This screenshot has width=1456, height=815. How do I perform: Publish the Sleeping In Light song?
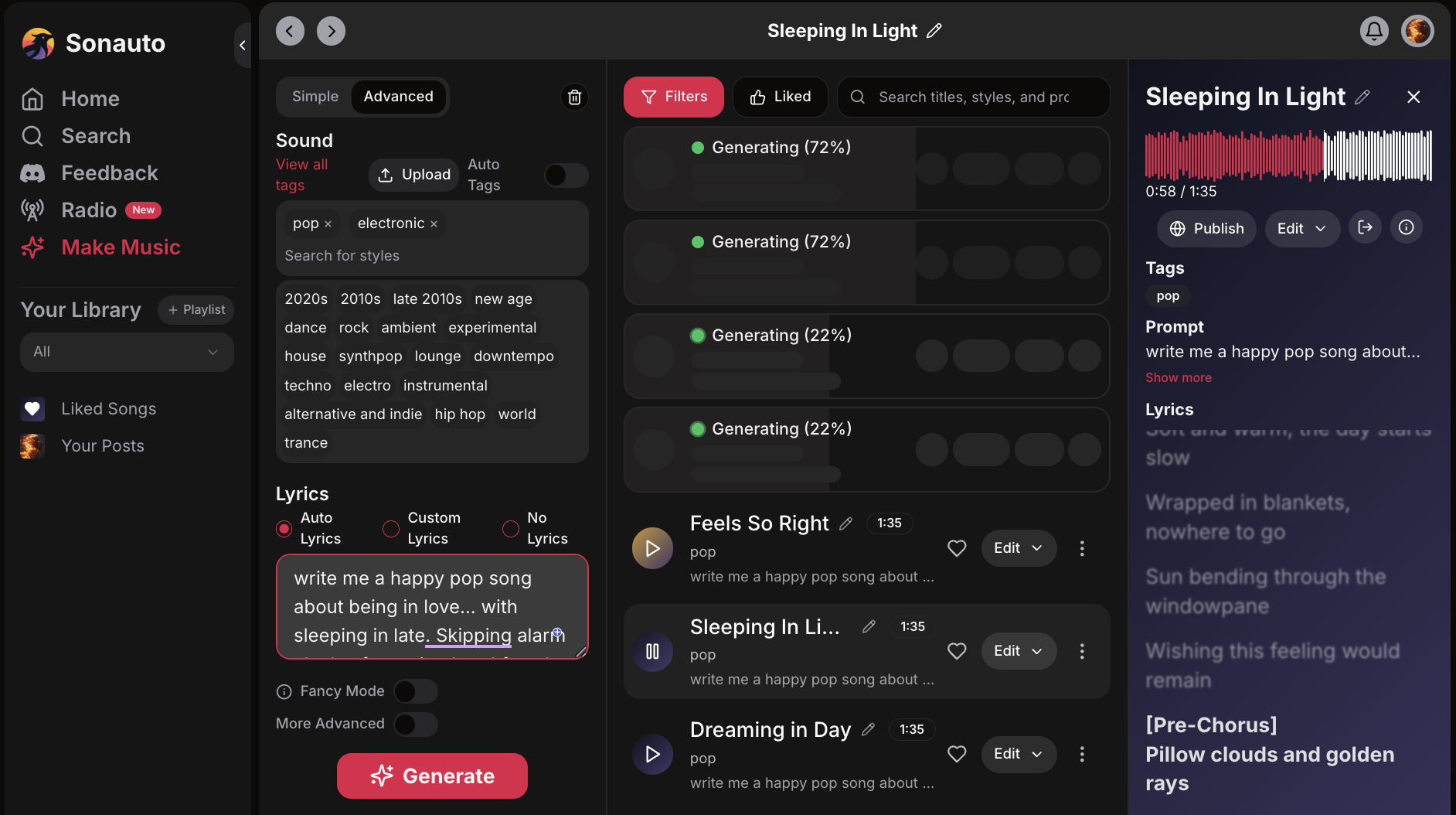pyautogui.click(x=1206, y=229)
